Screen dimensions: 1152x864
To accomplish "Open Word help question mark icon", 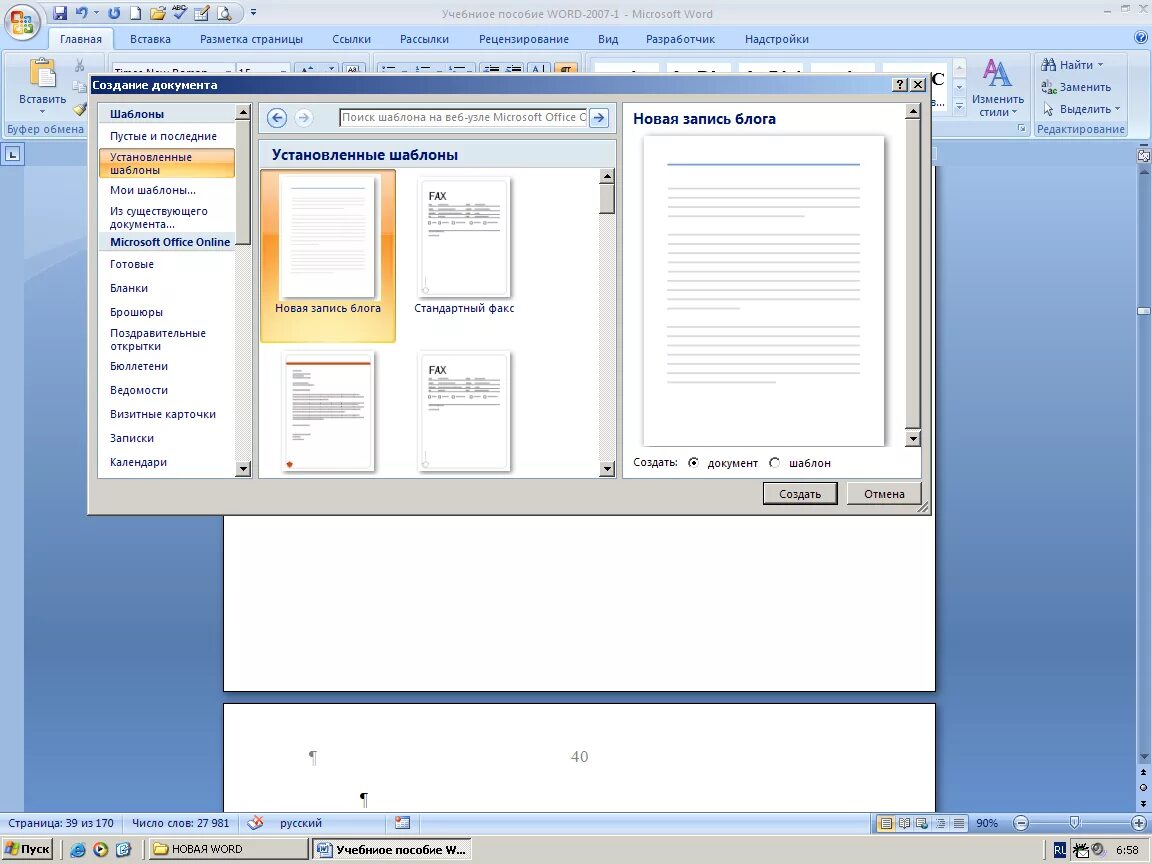I will click(x=1141, y=38).
